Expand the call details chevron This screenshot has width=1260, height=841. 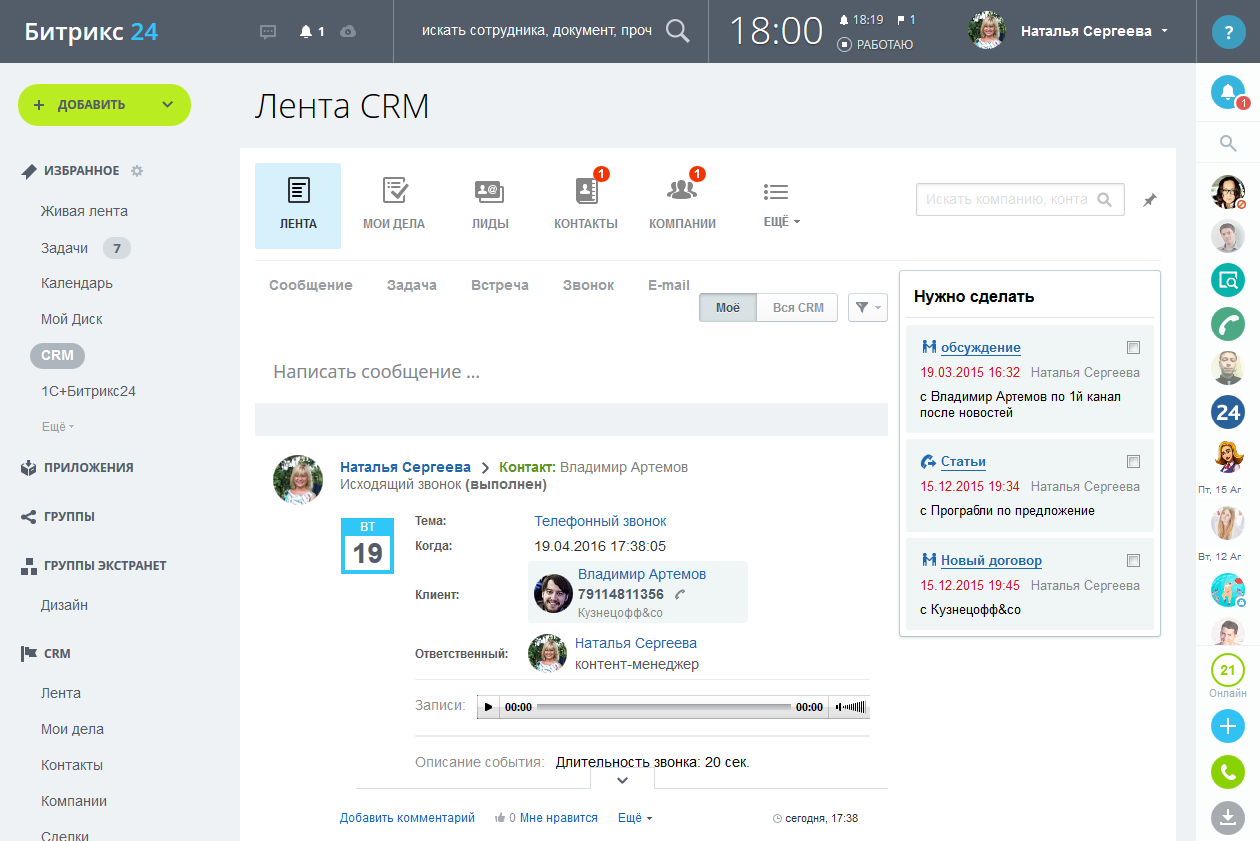click(622, 780)
